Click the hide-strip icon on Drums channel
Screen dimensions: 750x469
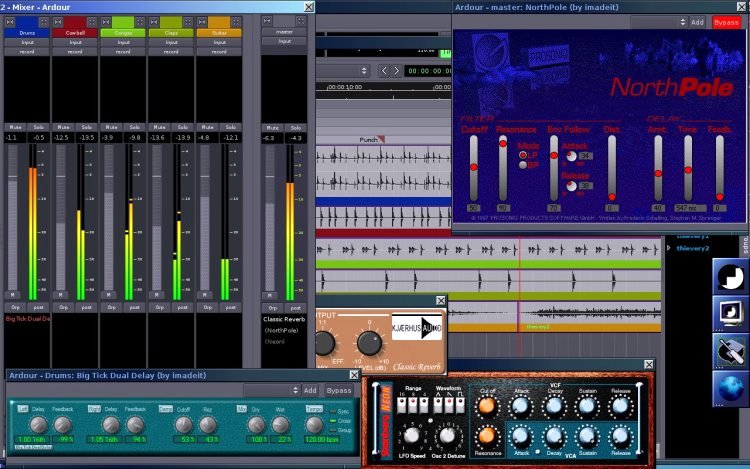(44, 22)
